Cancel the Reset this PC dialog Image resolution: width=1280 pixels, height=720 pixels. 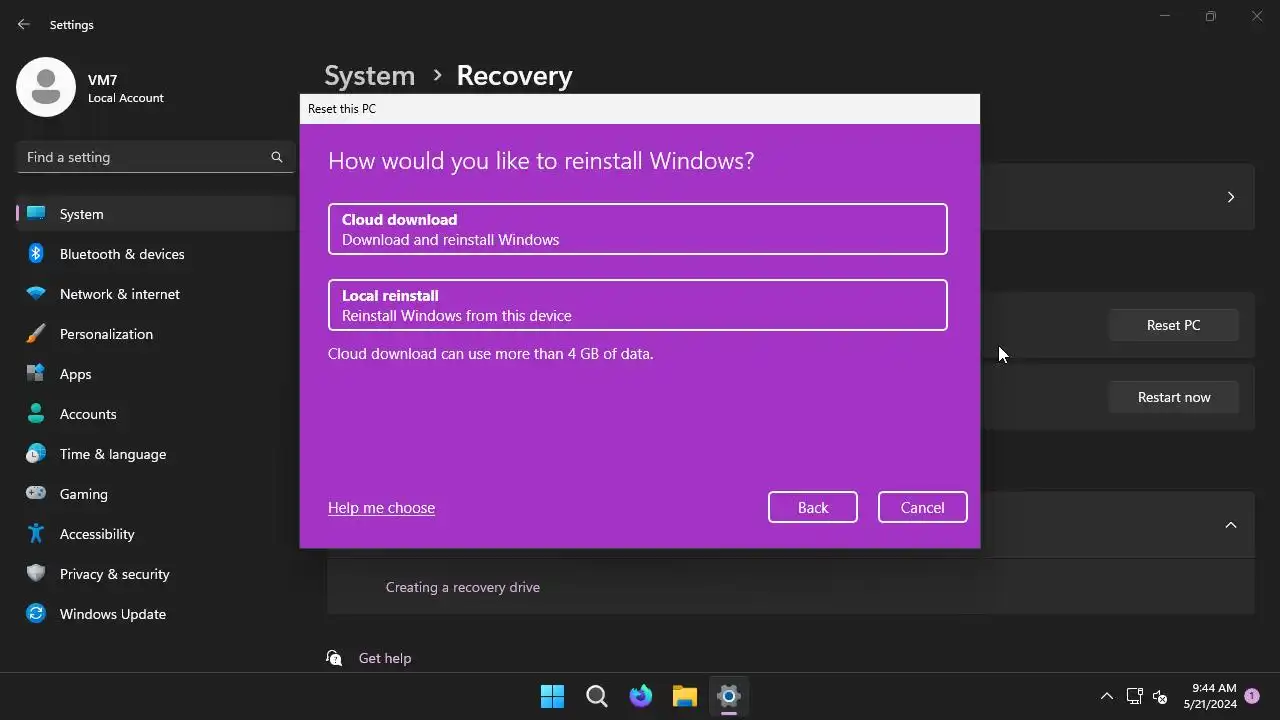click(922, 507)
